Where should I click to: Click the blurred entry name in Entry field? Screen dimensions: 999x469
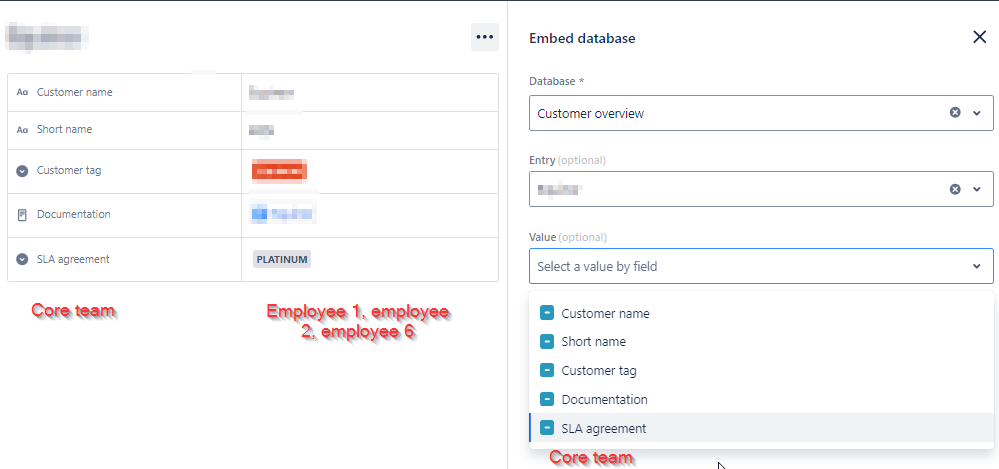(x=559, y=189)
